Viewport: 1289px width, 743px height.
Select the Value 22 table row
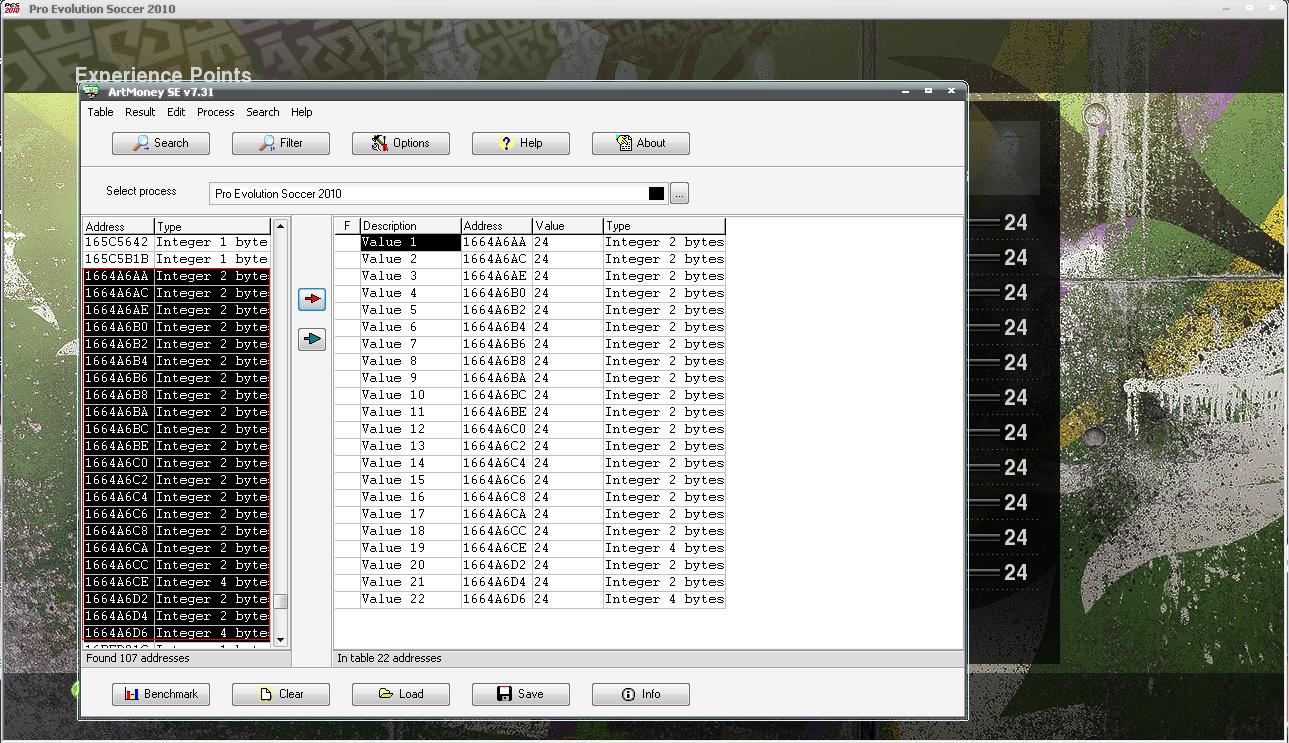click(x=530, y=599)
